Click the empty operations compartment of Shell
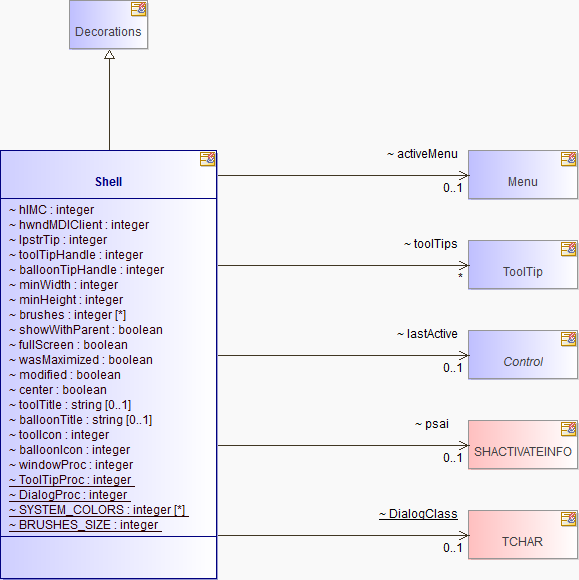The image size is (579, 580). pos(108,557)
